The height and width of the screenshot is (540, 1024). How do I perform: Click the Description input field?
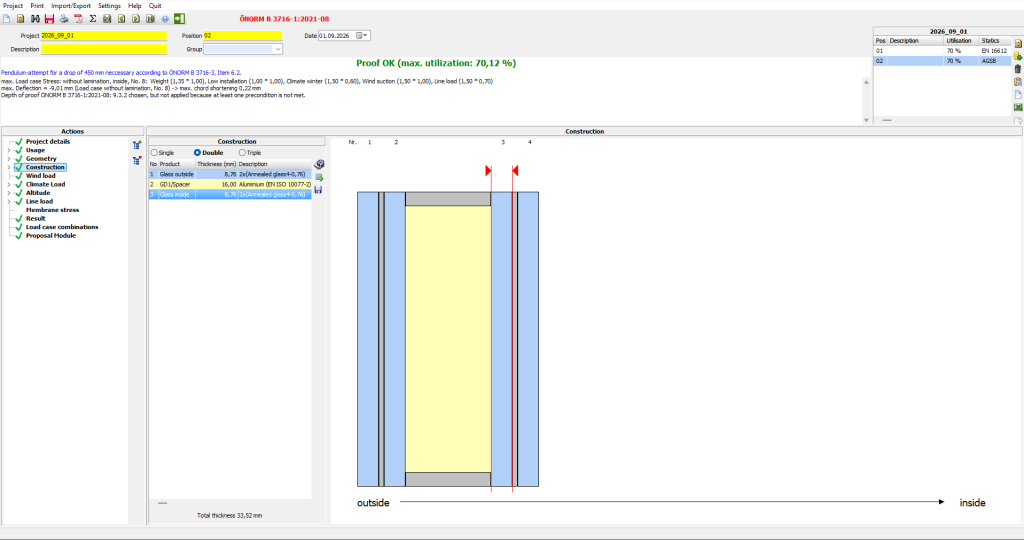point(104,49)
